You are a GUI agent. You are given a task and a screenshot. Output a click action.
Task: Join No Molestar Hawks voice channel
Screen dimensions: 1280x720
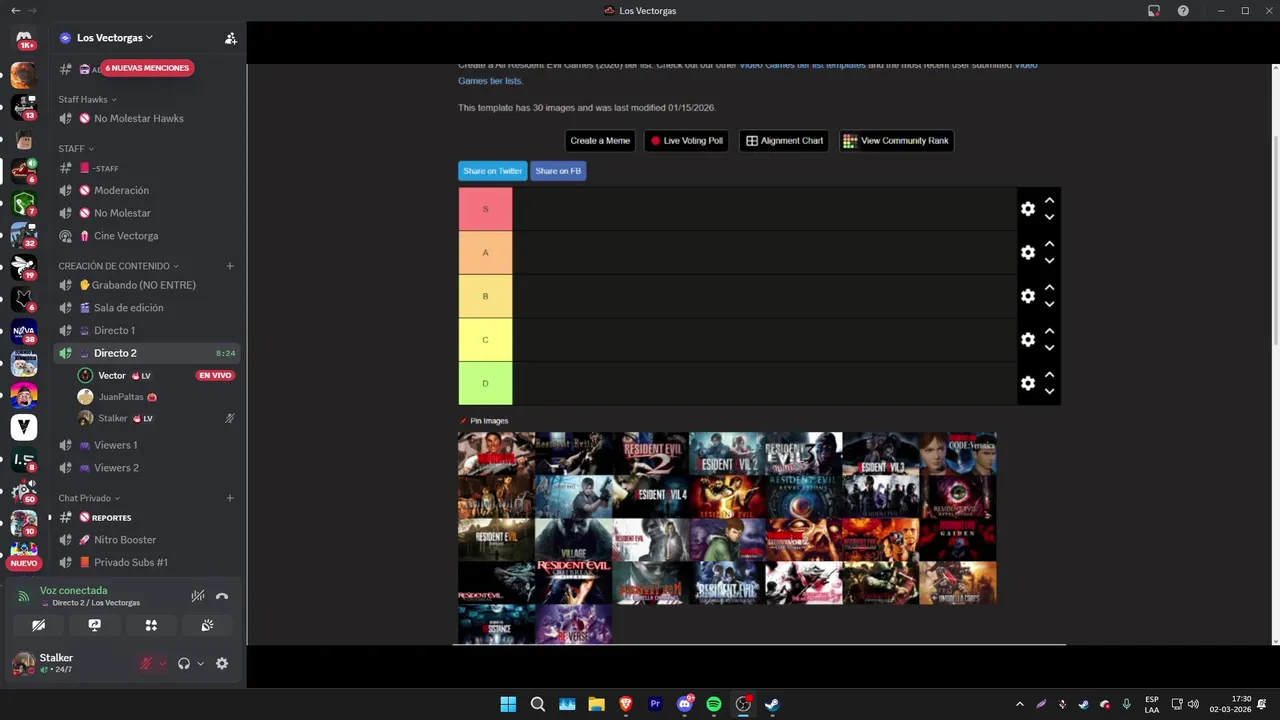pos(147,118)
